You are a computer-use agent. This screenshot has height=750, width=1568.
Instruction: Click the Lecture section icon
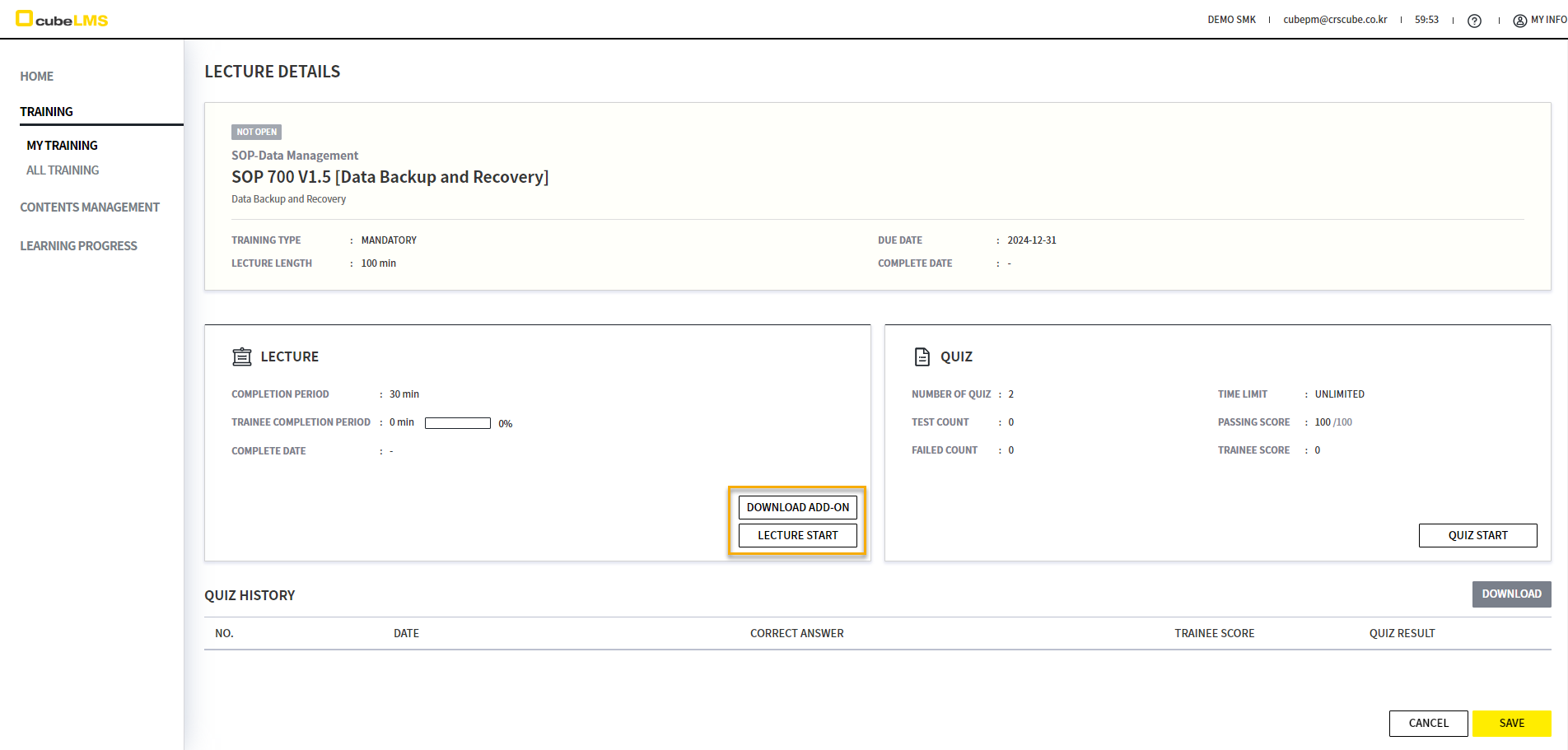(x=241, y=356)
